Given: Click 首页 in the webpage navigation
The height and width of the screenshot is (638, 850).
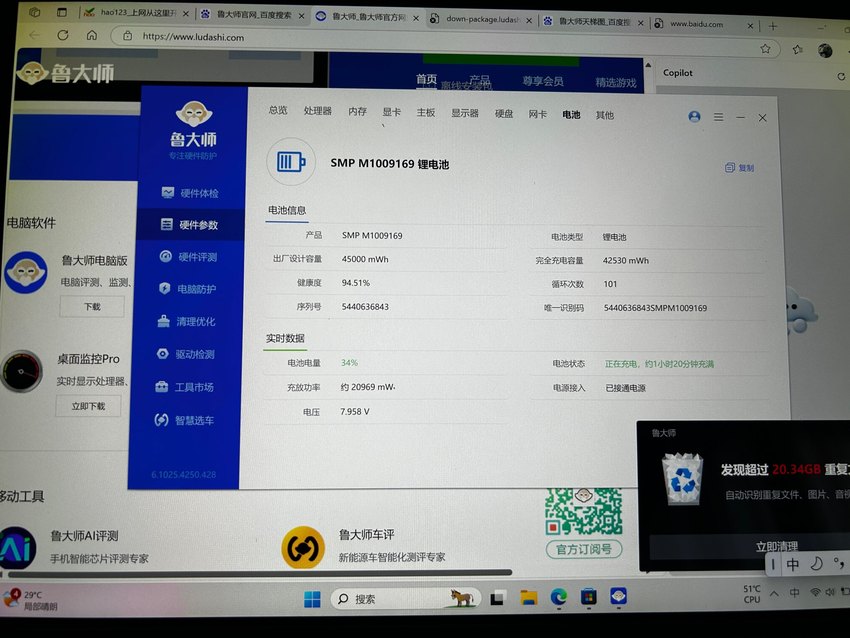Looking at the screenshot, I should [426, 80].
